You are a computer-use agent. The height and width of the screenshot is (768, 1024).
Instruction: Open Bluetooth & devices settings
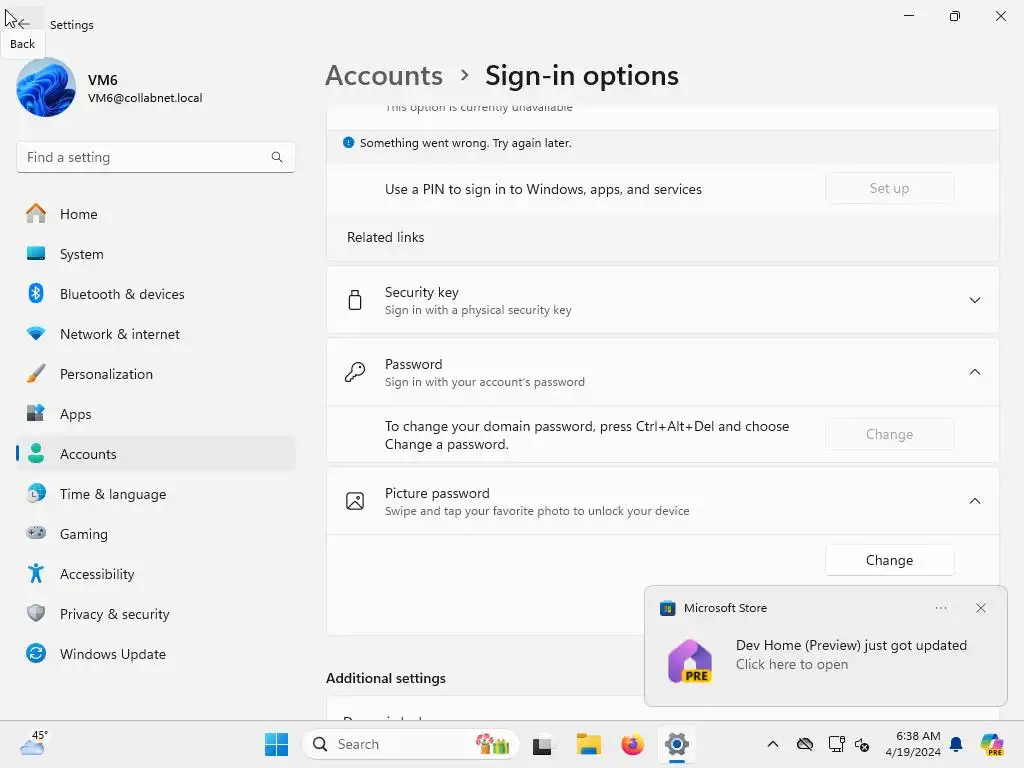(155, 294)
